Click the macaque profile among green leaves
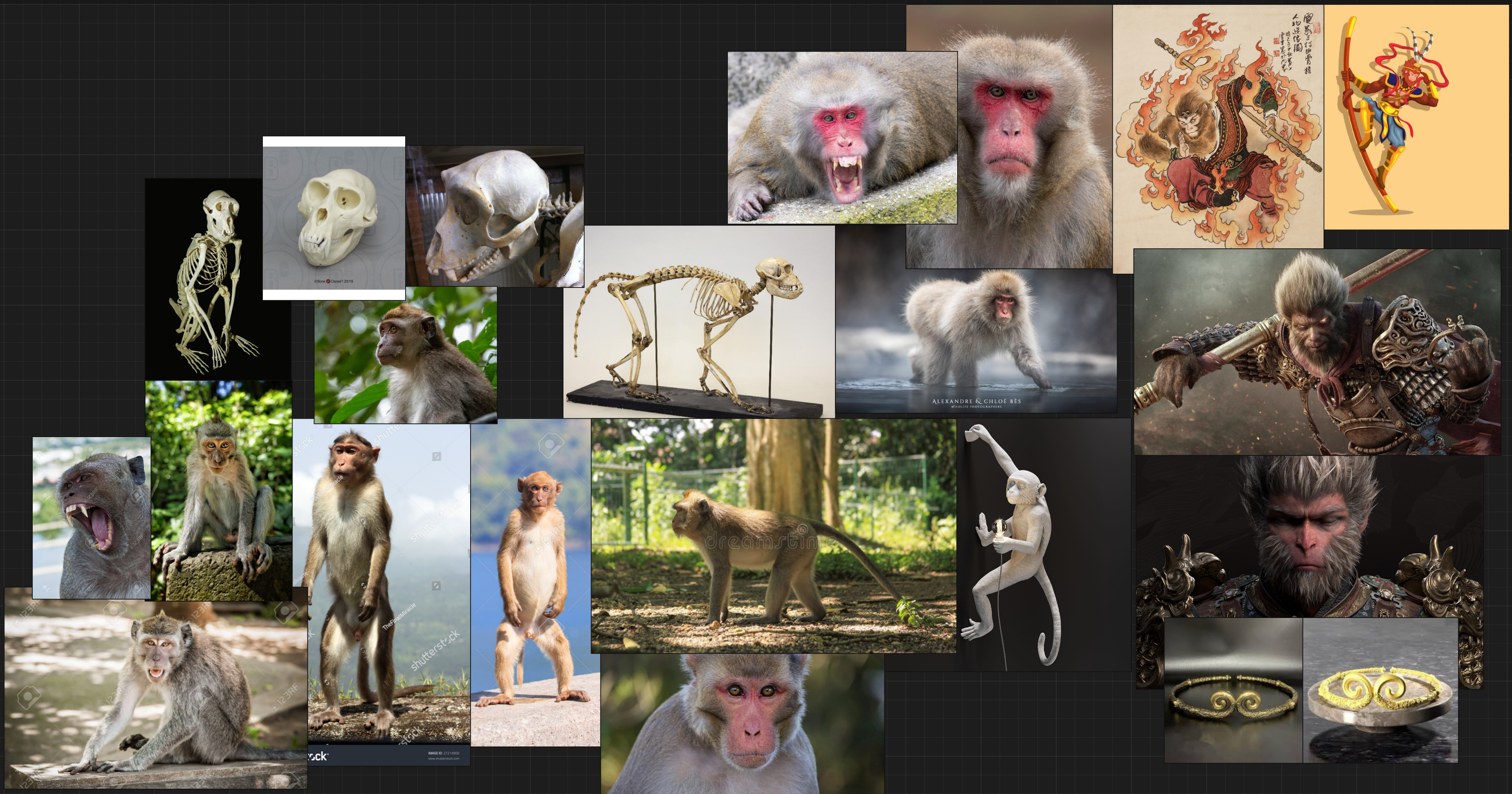Viewport: 1512px width, 794px height. click(x=405, y=355)
